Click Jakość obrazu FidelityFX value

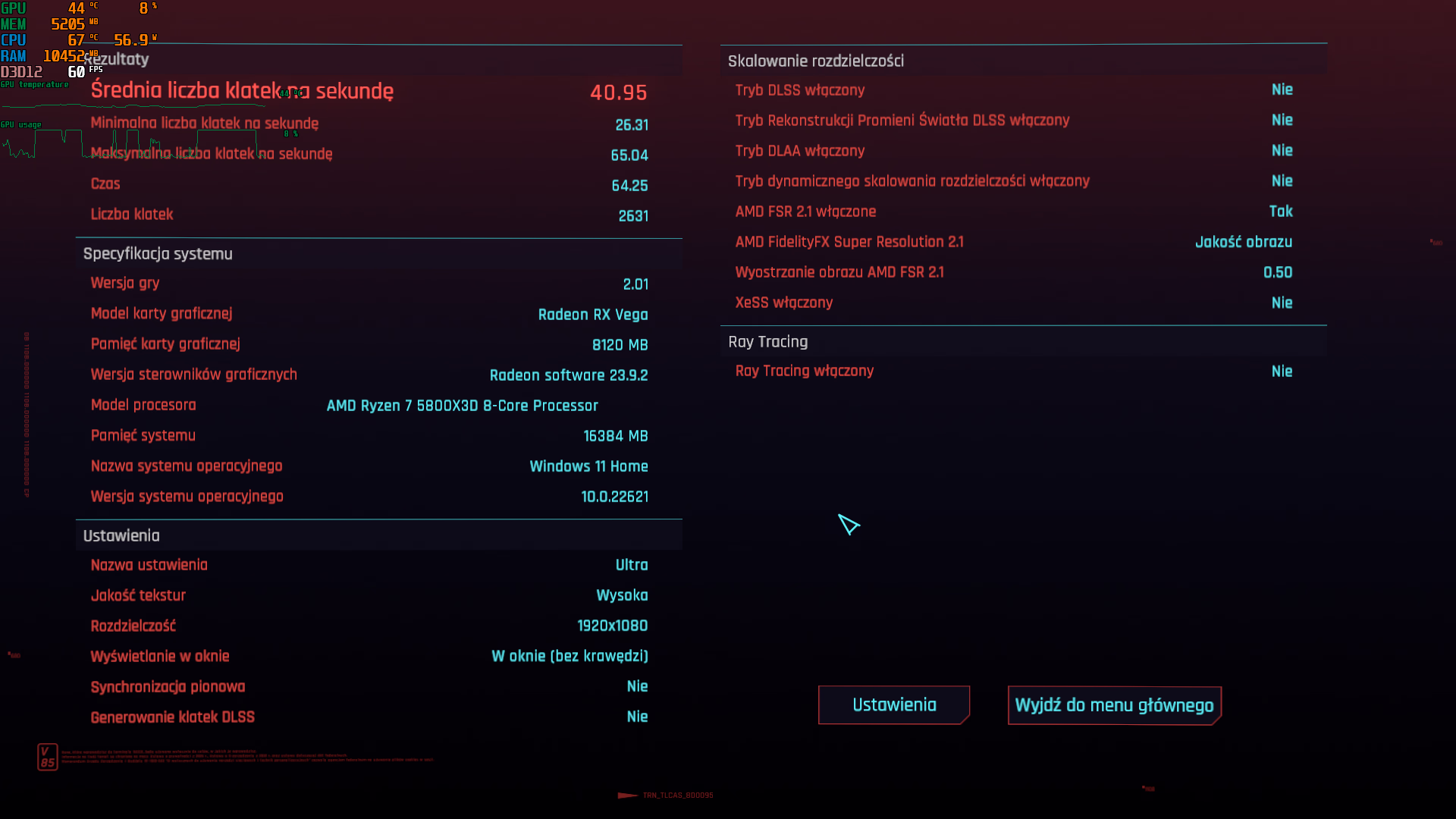click(1243, 242)
